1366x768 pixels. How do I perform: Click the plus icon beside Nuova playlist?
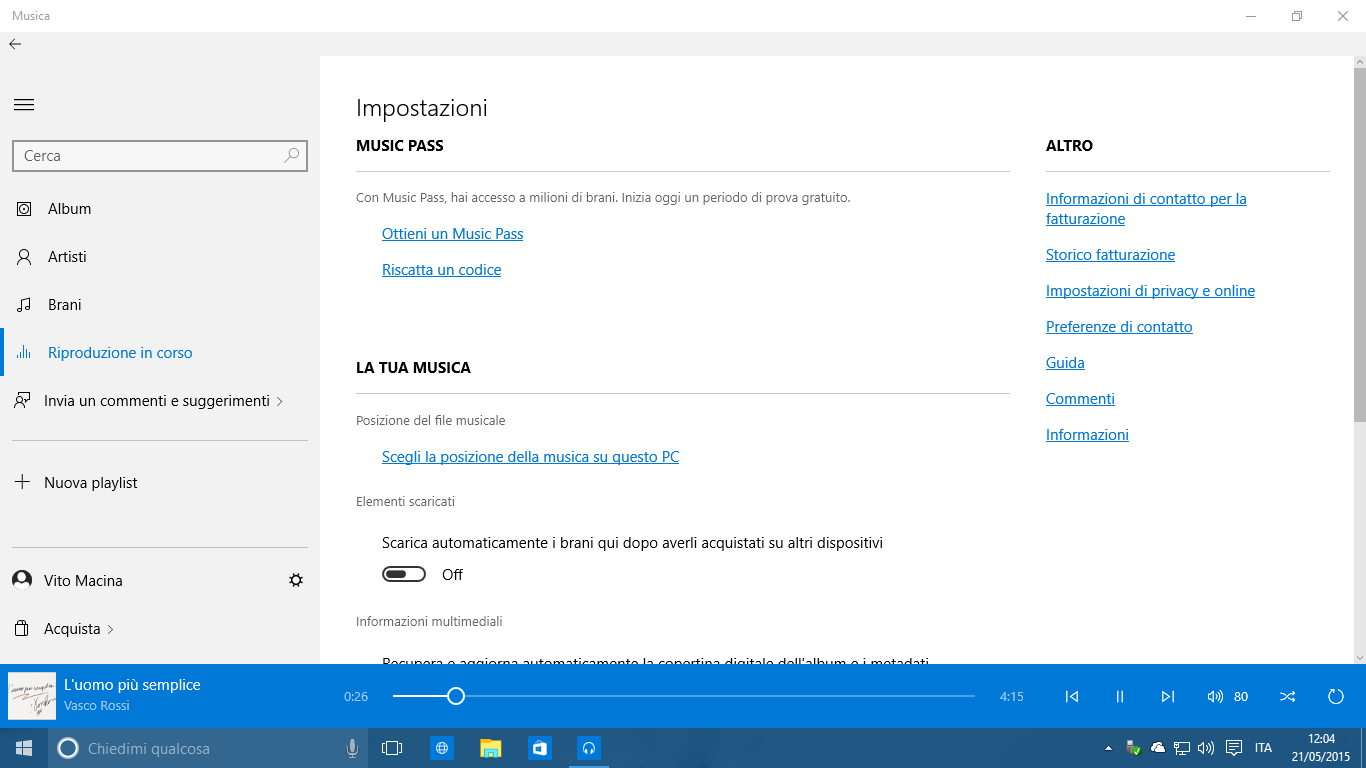(x=22, y=483)
